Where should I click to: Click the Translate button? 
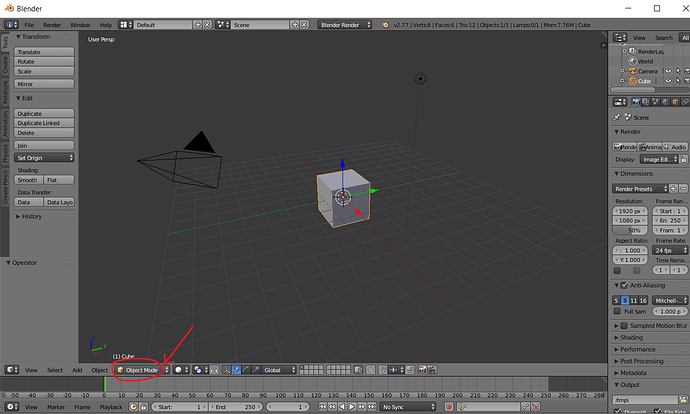pyautogui.click(x=44, y=52)
